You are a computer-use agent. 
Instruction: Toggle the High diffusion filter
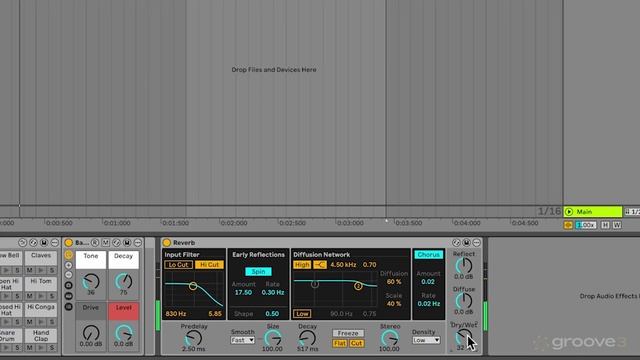302,264
